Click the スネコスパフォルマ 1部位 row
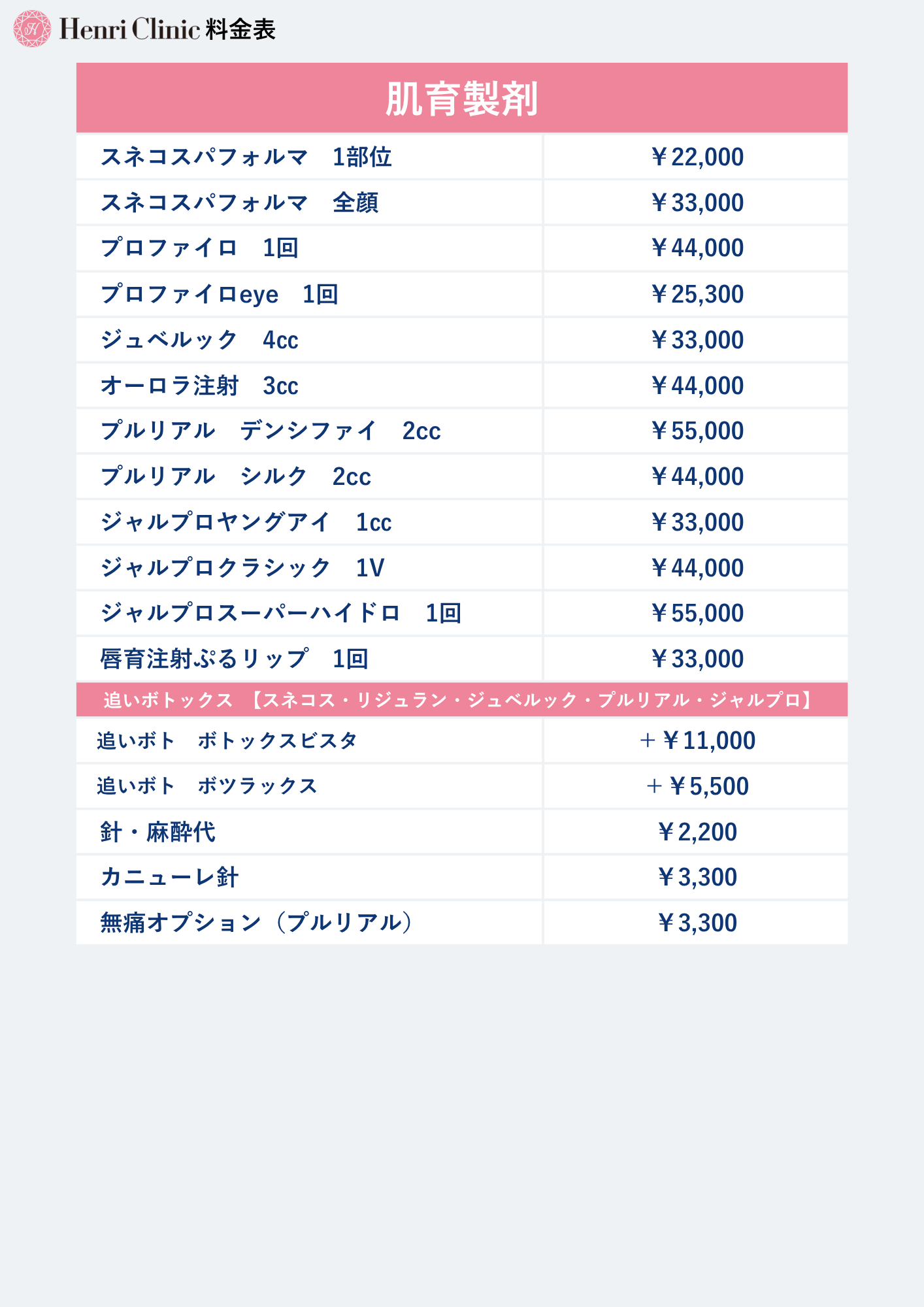 246,157
